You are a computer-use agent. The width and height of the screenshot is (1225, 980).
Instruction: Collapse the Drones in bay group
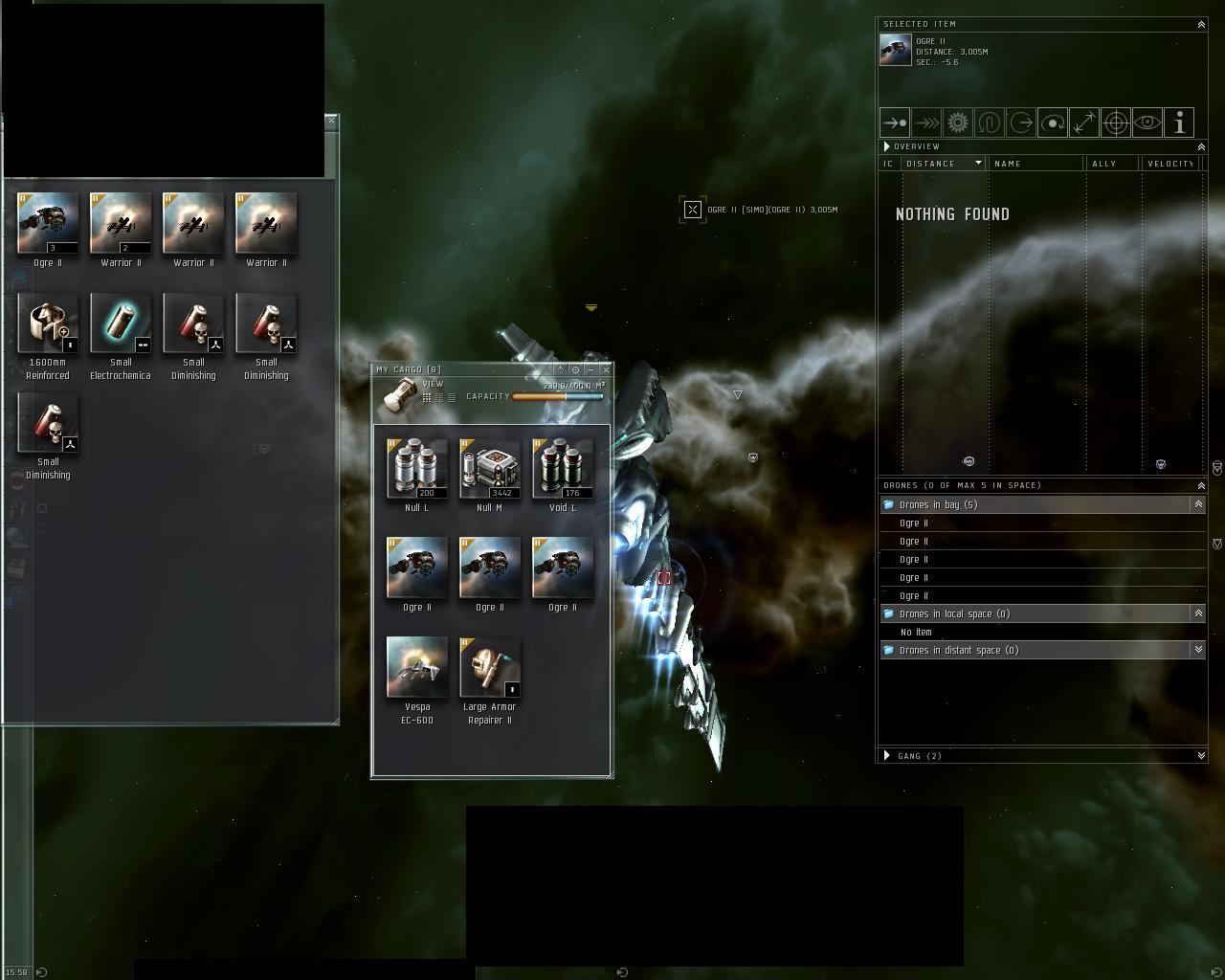pyautogui.click(x=1198, y=504)
